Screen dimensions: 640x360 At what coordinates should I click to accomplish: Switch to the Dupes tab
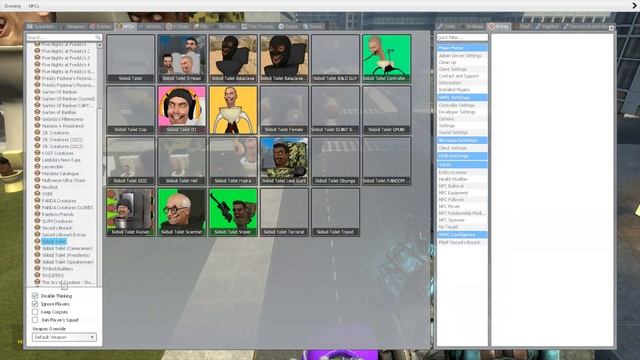pos(288,27)
